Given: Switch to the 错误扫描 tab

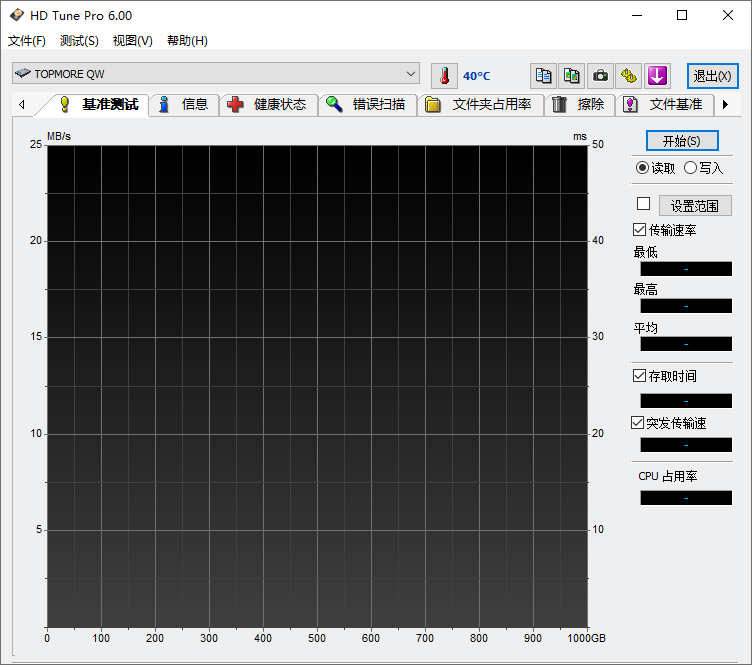Looking at the screenshot, I should pos(367,104).
